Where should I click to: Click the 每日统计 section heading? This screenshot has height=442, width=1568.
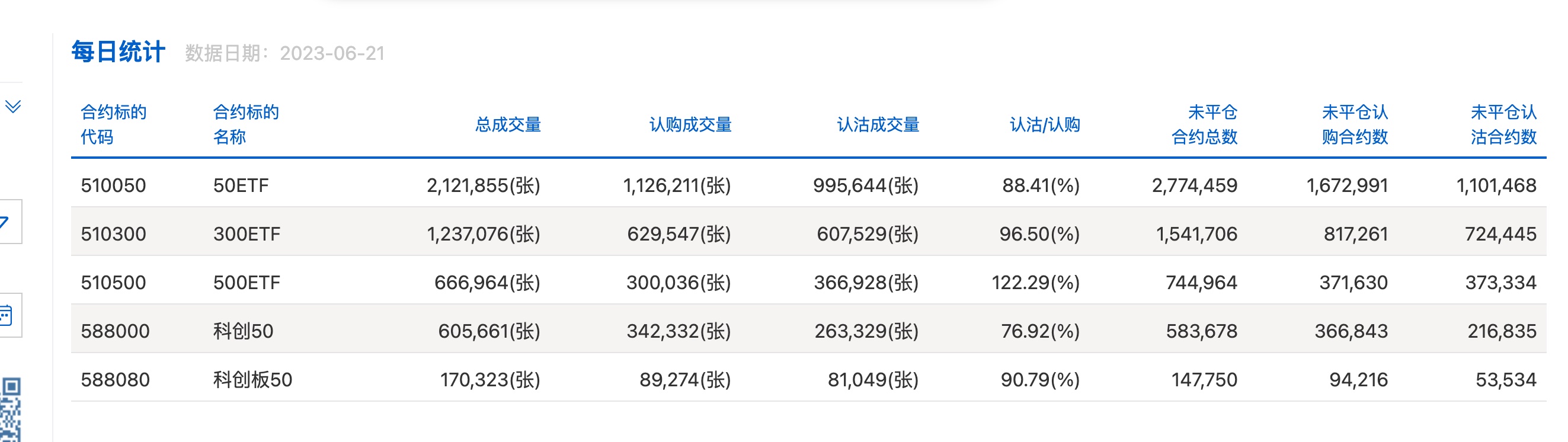click(x=118, y=52)
